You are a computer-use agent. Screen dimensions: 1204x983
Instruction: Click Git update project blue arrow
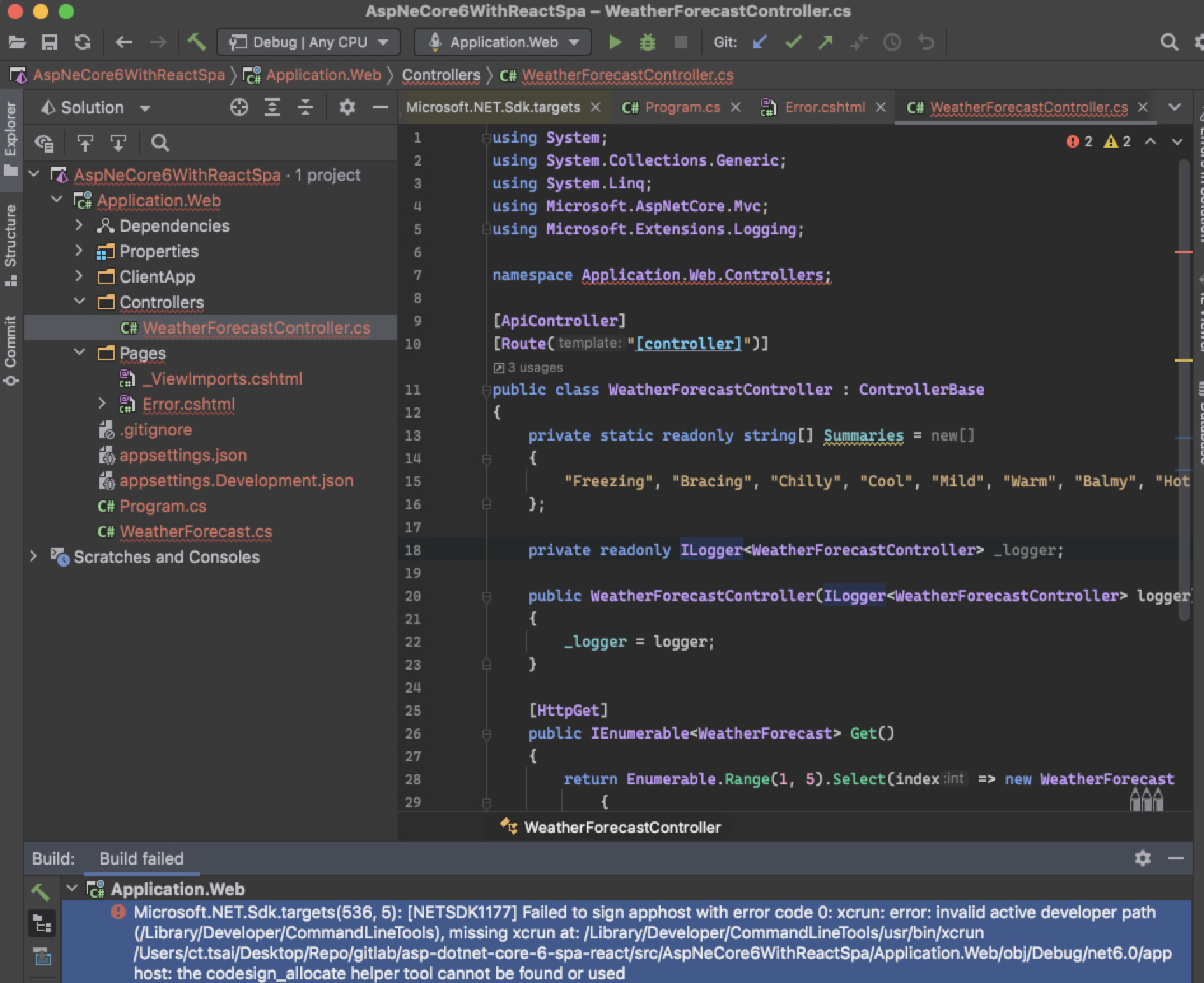pyautogui.click(x=760, y=43)
